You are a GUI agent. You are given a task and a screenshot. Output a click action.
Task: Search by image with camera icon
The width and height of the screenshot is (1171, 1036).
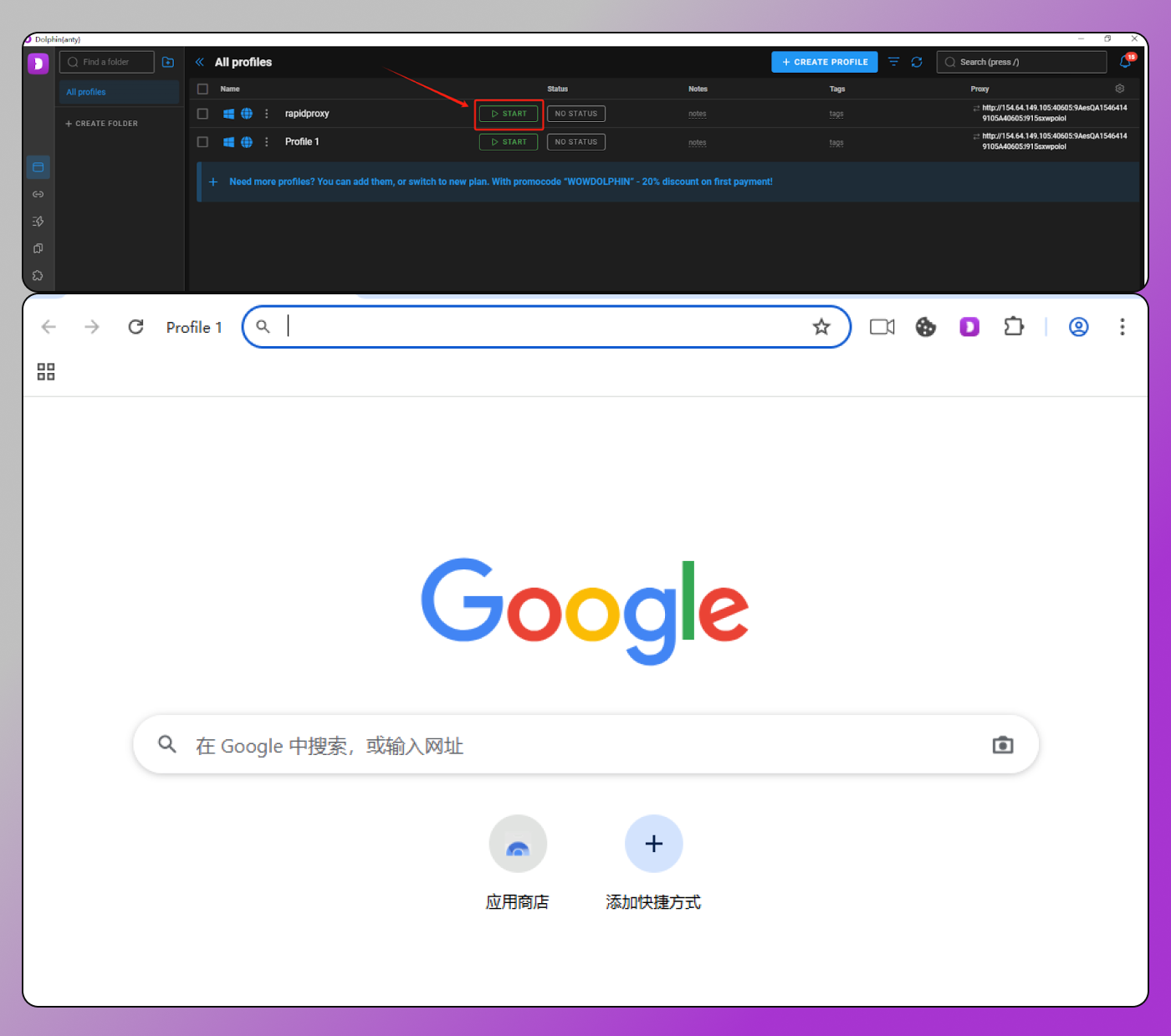pyautogui.click(x=1003, y=745)
